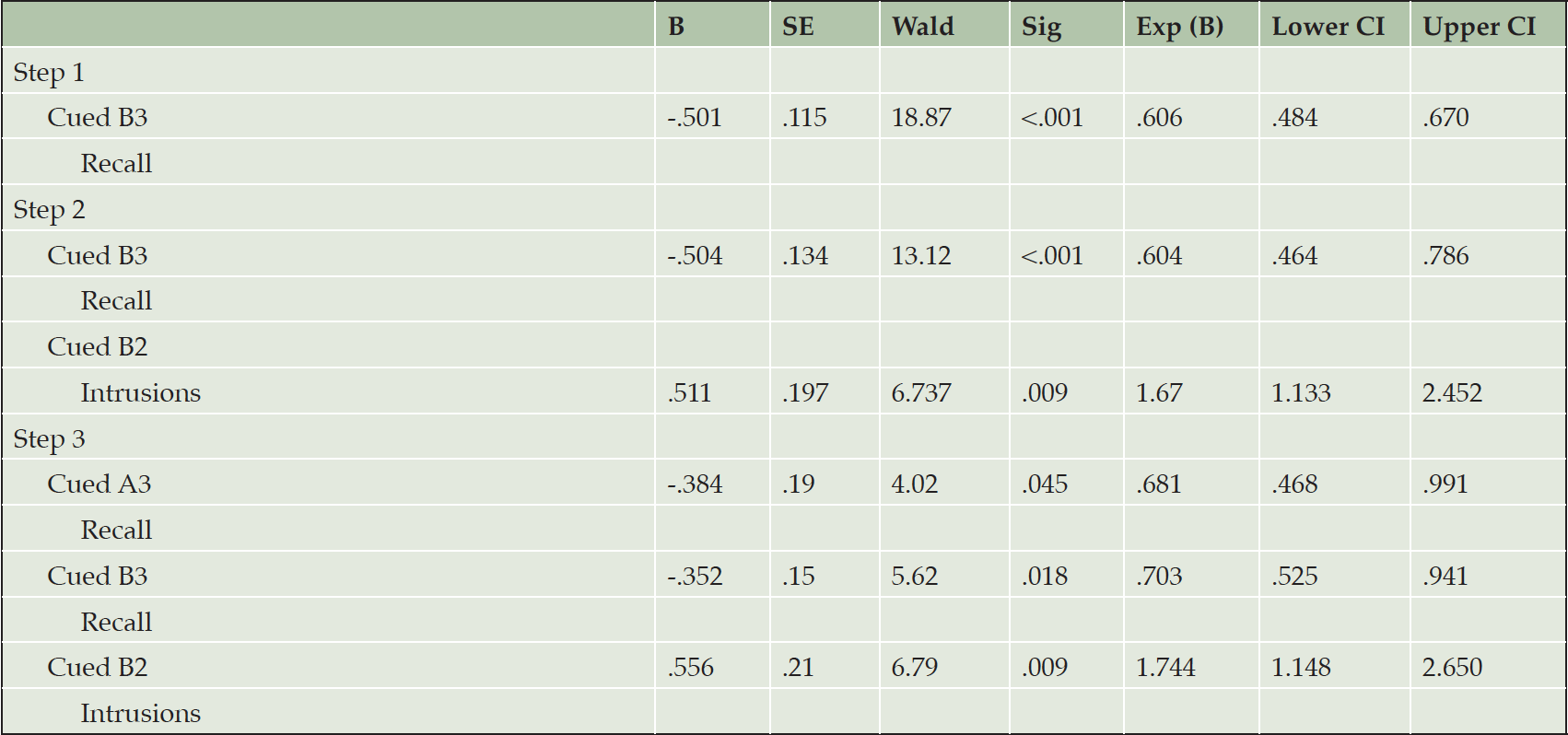Select the Cued B2 label under Step 2
The height and width of the screenshot is (735, 1568).
(x=98, y=347)
